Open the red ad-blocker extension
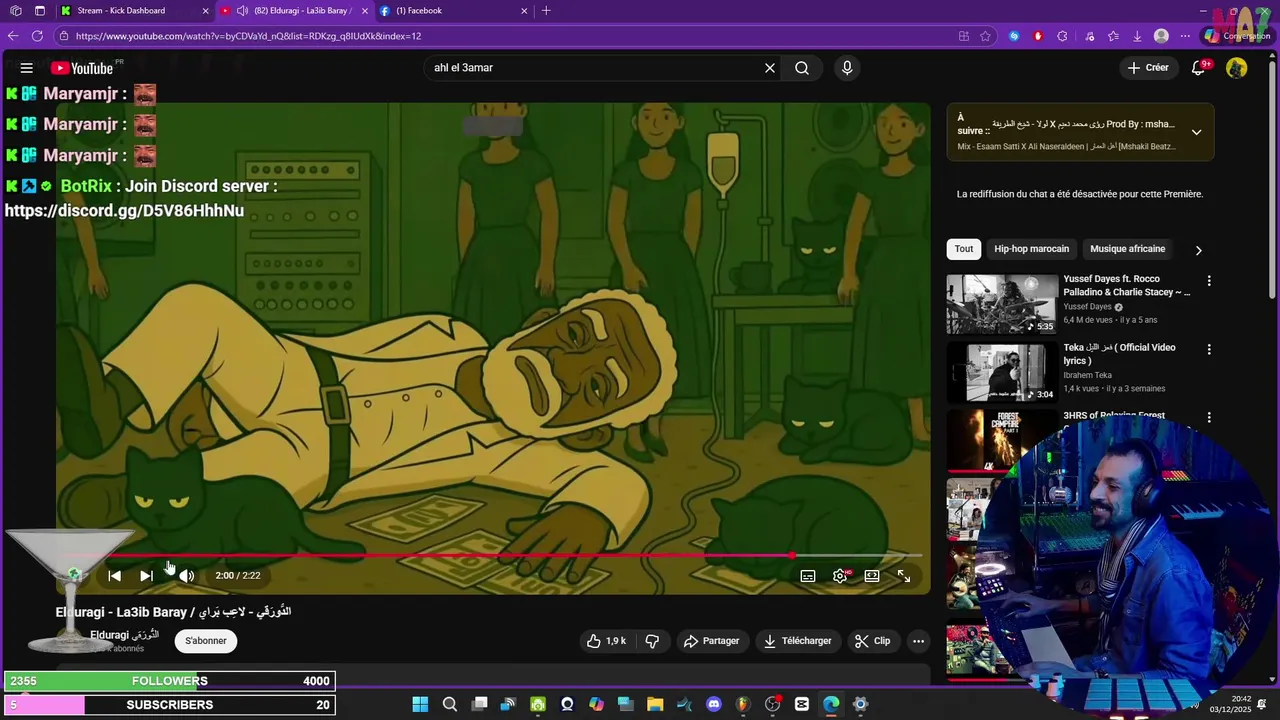This screenshot has height=720, width=1280. pyautogui.click(x=1038, y=36)
